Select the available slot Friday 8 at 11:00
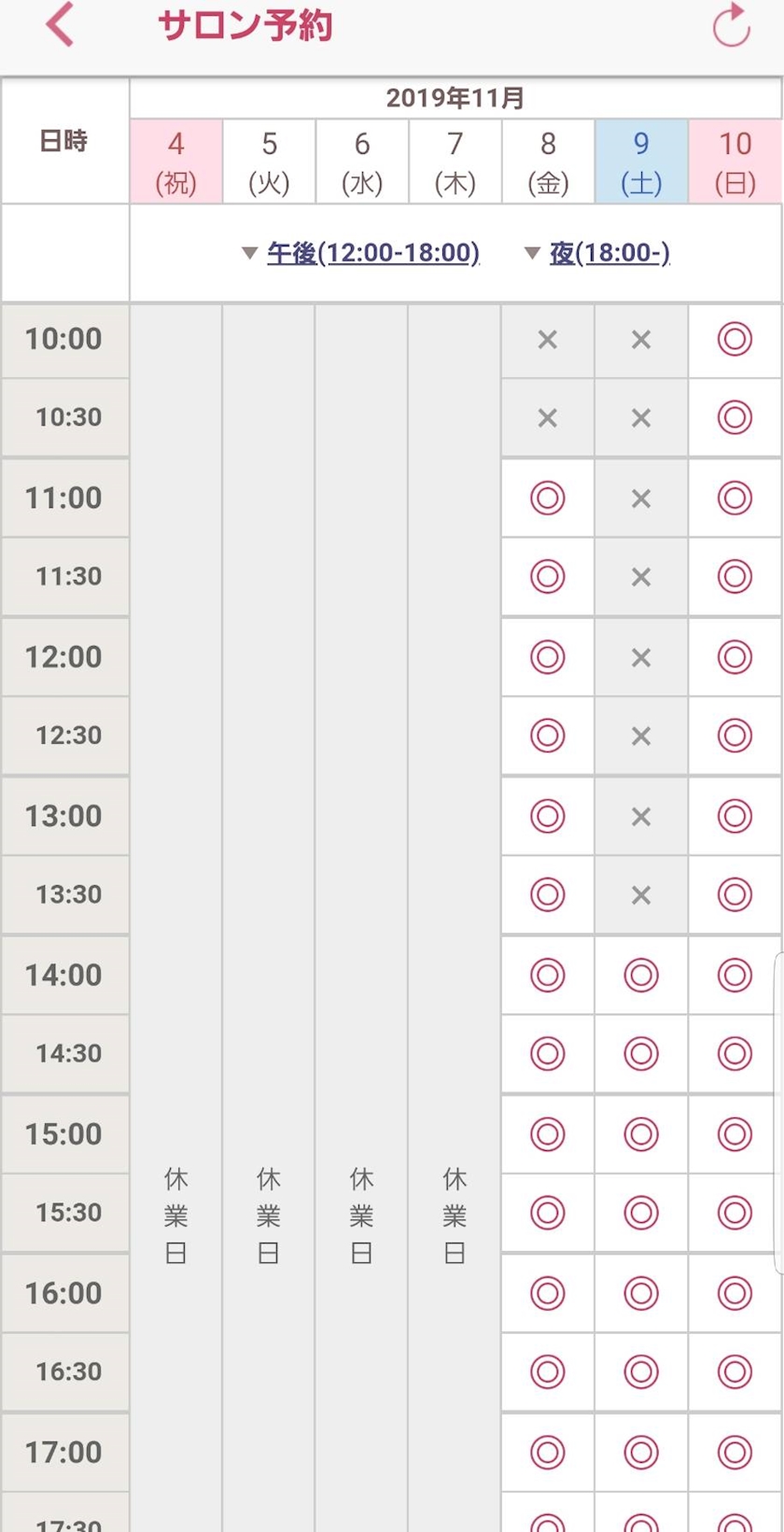Image resolution: width=784 pixels, height=1532 pixels. click(x=548, y=498)
